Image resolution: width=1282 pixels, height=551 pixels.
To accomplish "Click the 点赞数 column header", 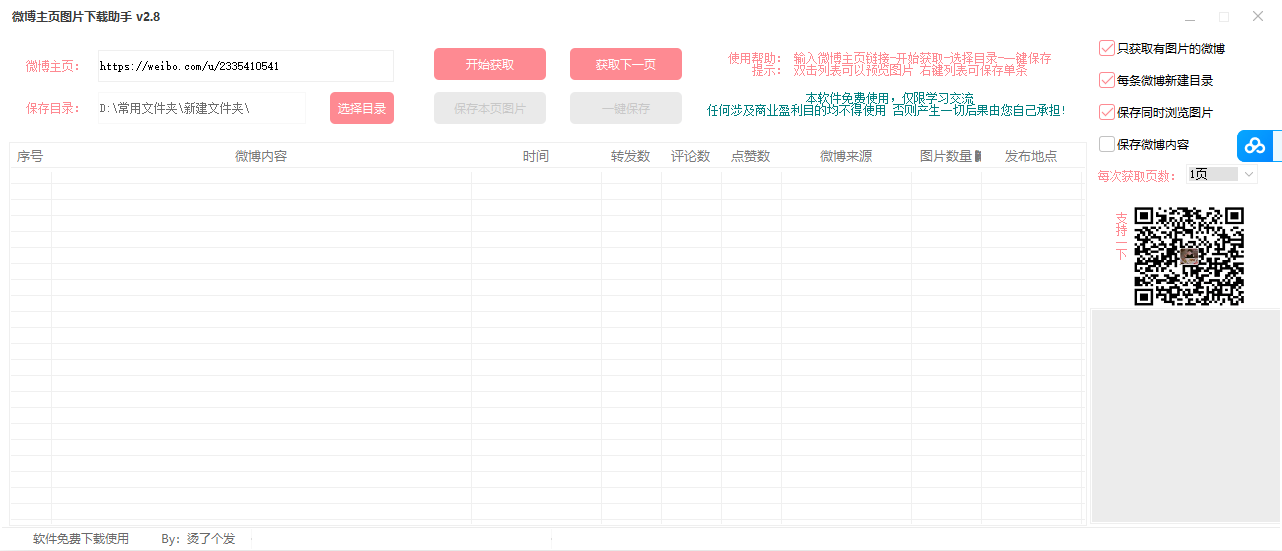I will [750, 156].
